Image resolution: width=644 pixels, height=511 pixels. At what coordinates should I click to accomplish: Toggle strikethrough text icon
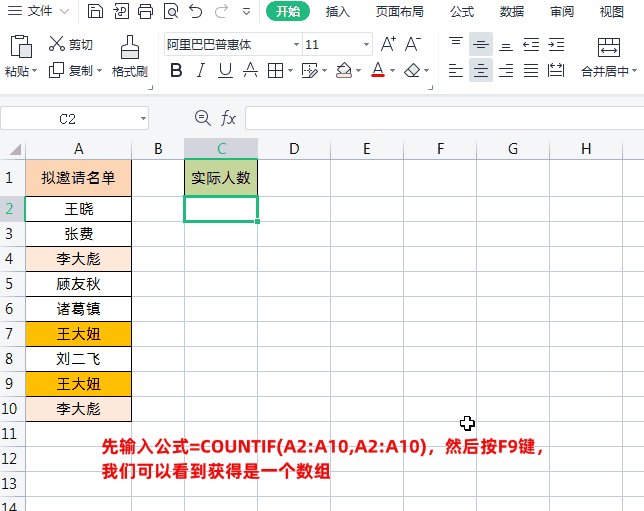(x=250, y=71)
